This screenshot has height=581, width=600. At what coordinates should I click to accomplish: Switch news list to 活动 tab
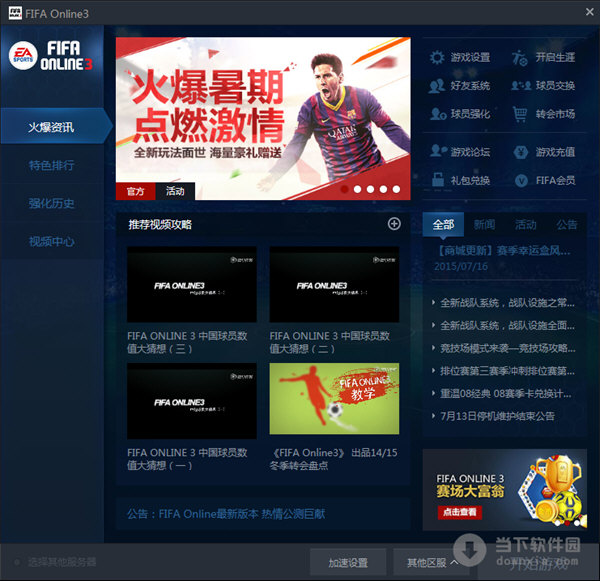pos(525,225)
